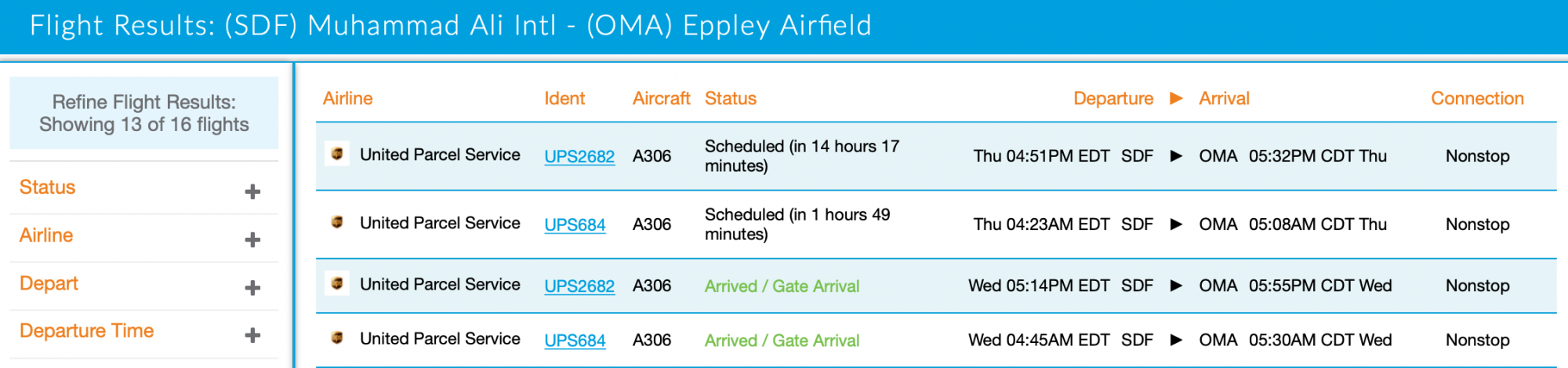The image size is (1568, 368).
Task: Click UPS logo icon in first flight row
Action: [x=337, y=154]
